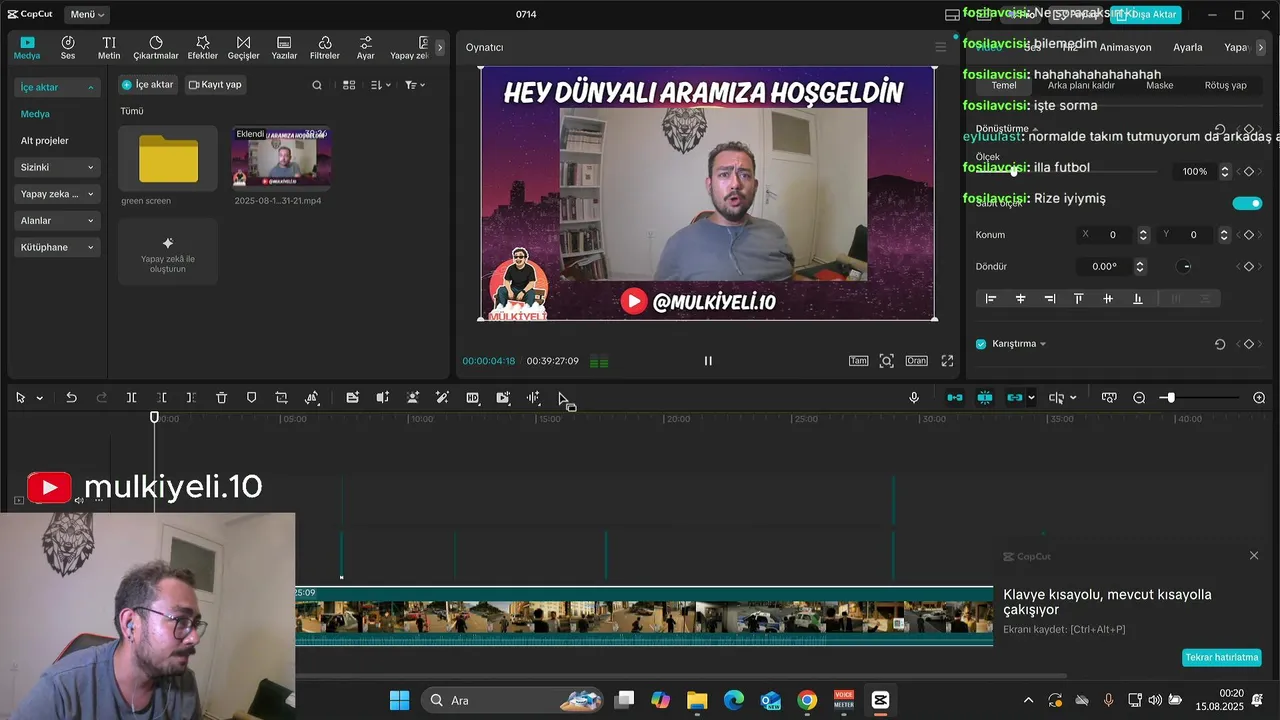Collapse the İçe aktar sidebar section
1280x720 pixels.
coord(57,87)
